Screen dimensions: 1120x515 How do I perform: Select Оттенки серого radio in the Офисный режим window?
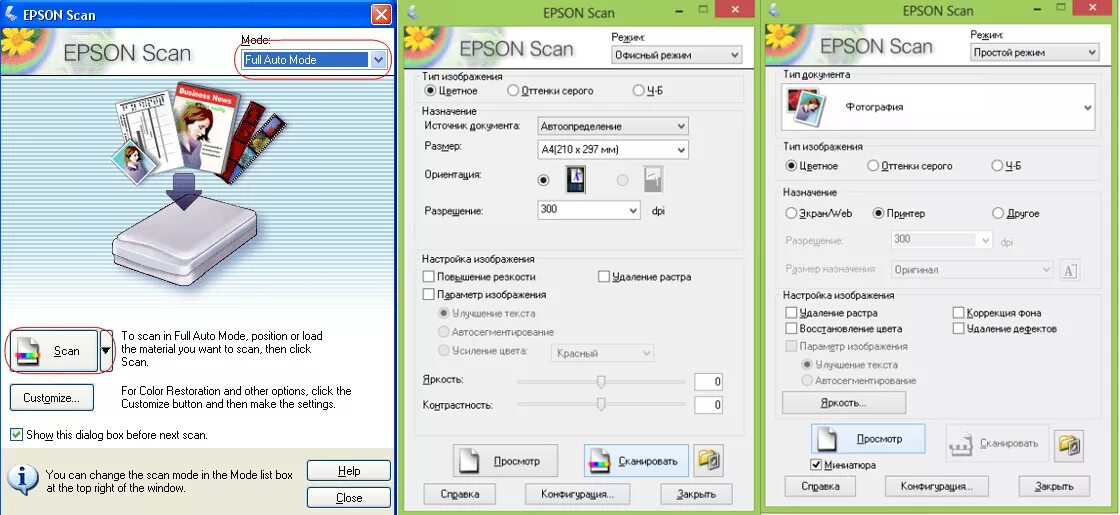[x=513, y=91]
